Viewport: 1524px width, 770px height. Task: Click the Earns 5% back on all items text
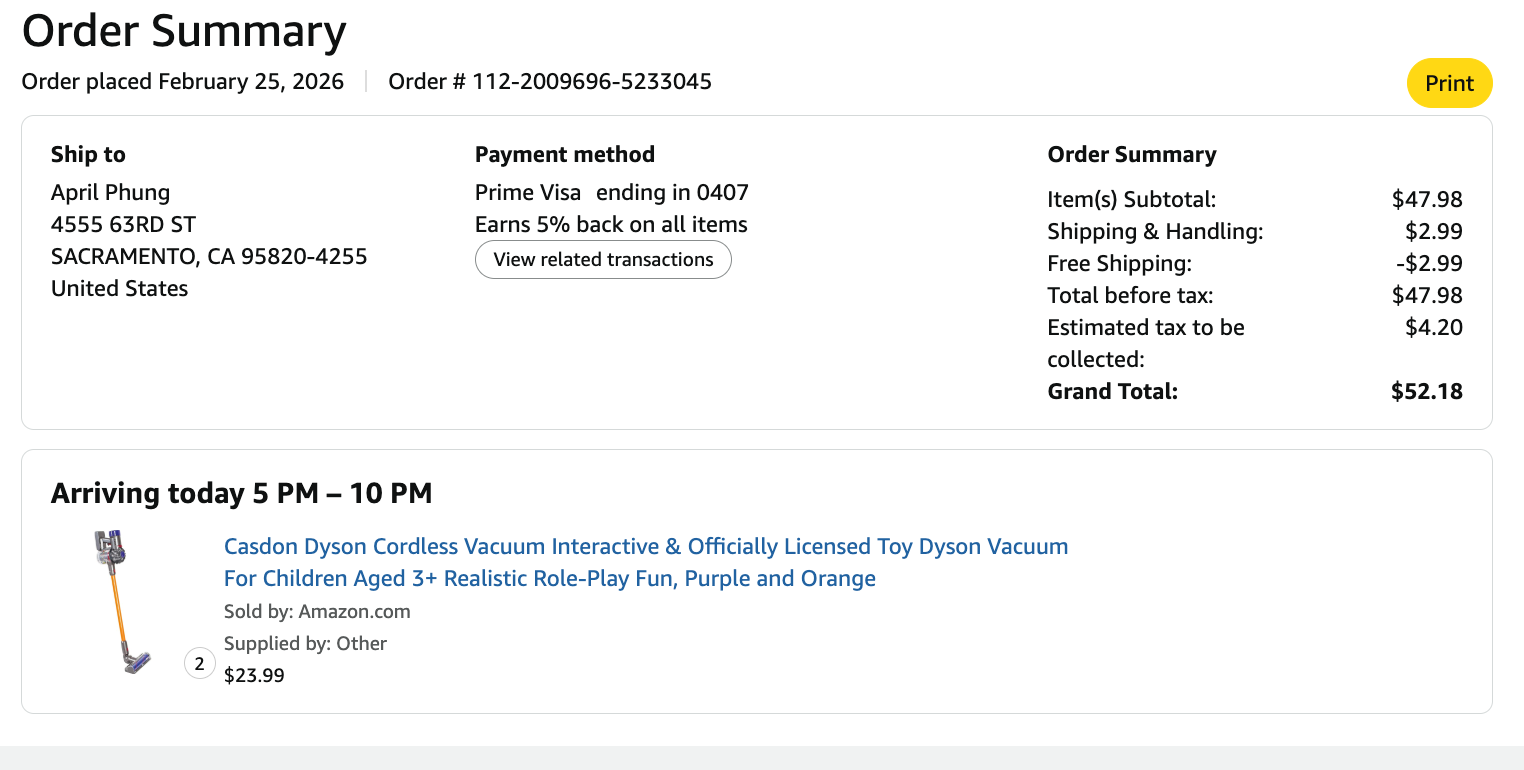[611, 225]
